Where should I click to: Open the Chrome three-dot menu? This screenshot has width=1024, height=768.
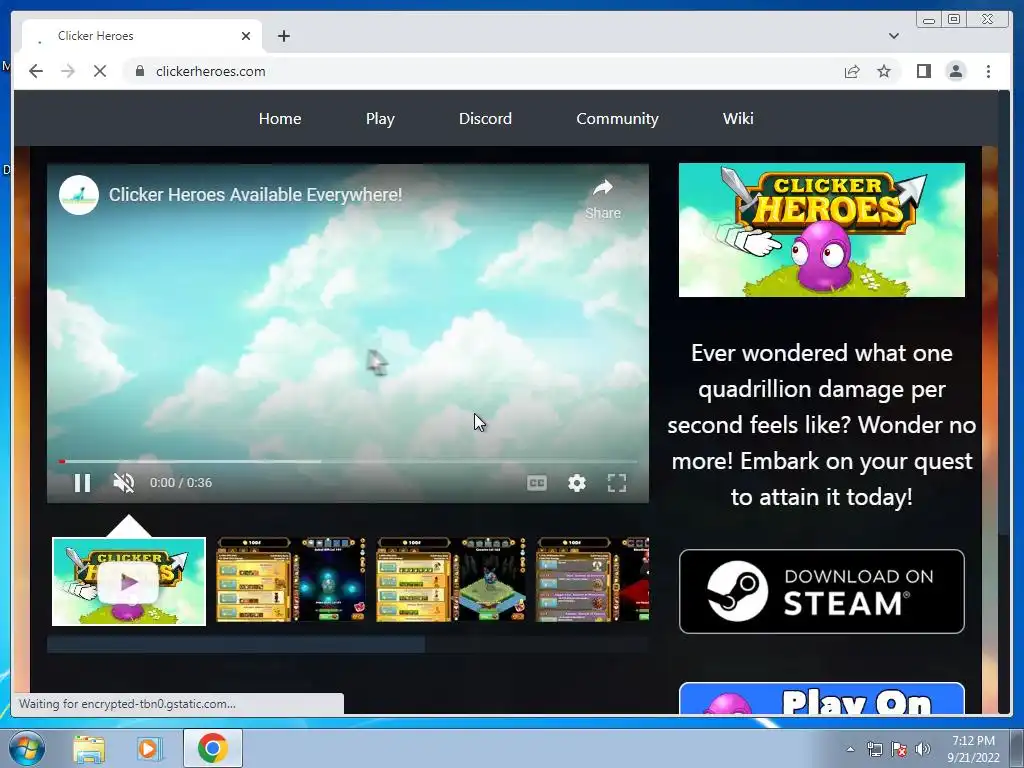(x=988, y=71)
